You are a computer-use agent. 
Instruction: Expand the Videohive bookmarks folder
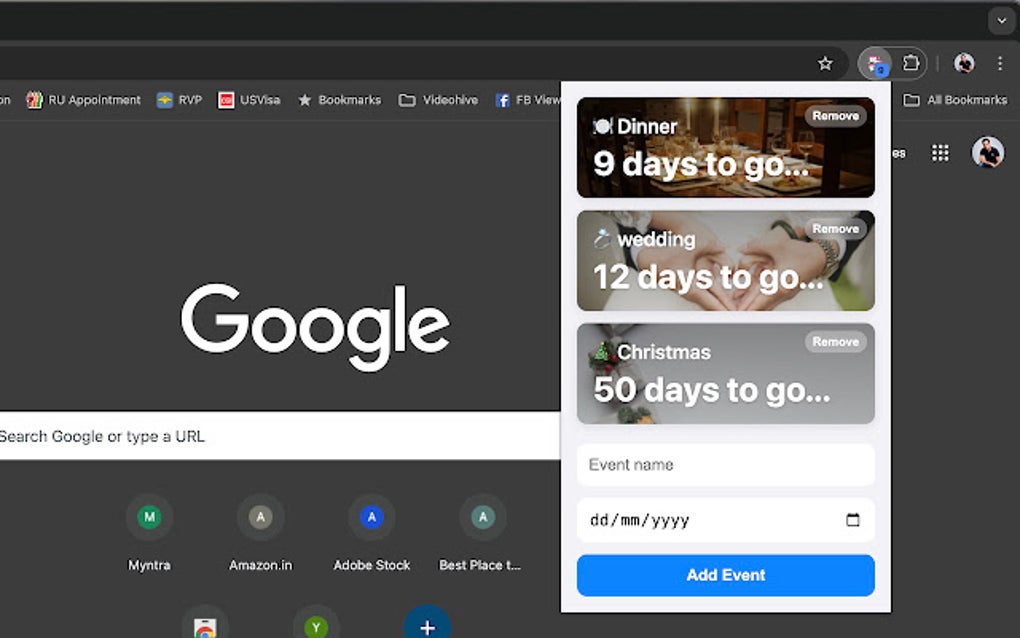click(438, 100)
